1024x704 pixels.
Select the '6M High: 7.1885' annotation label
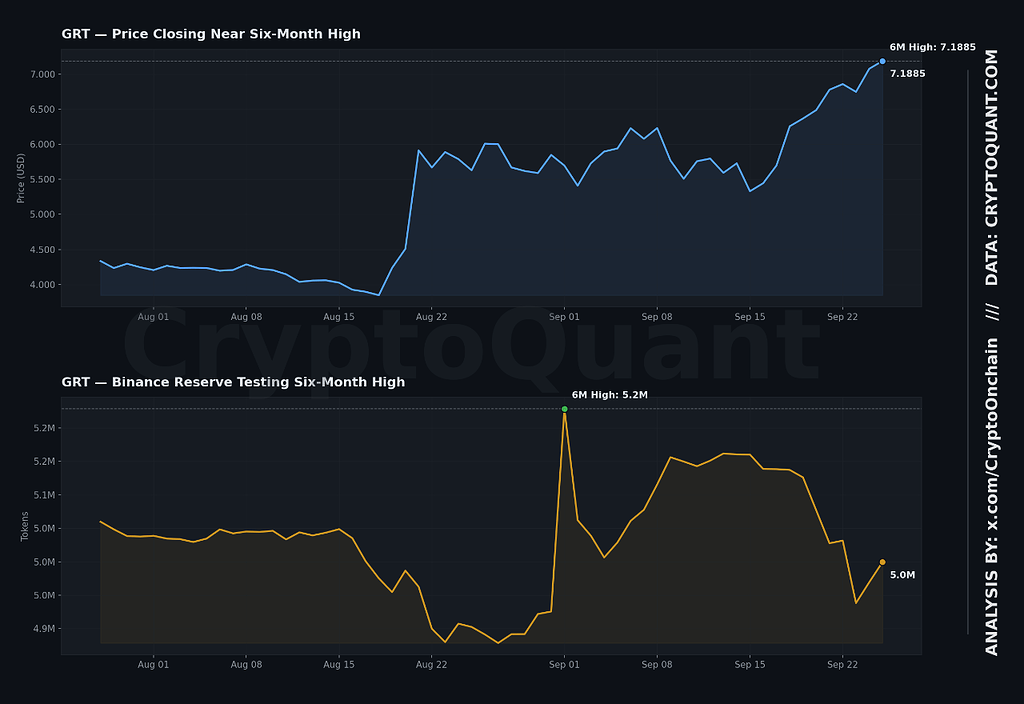click(x=932, y=47)
